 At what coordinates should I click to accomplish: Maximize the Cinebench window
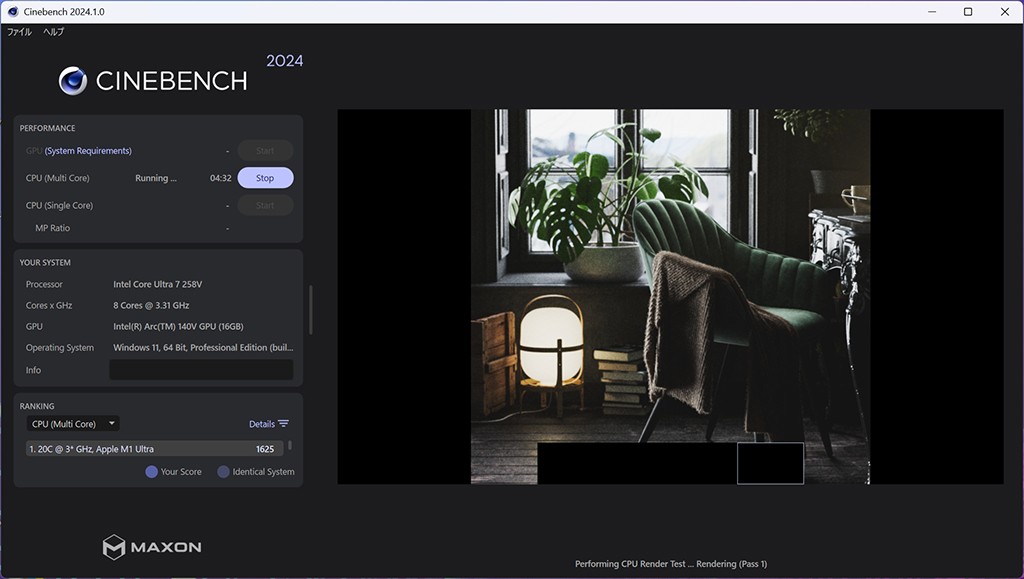(968, 12)
